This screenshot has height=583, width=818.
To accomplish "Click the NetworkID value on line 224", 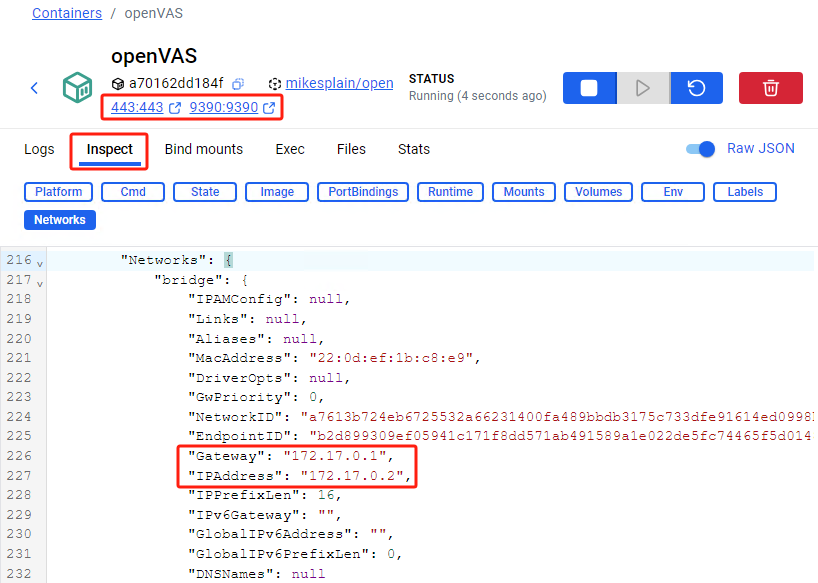I will [x=557, y=417].
